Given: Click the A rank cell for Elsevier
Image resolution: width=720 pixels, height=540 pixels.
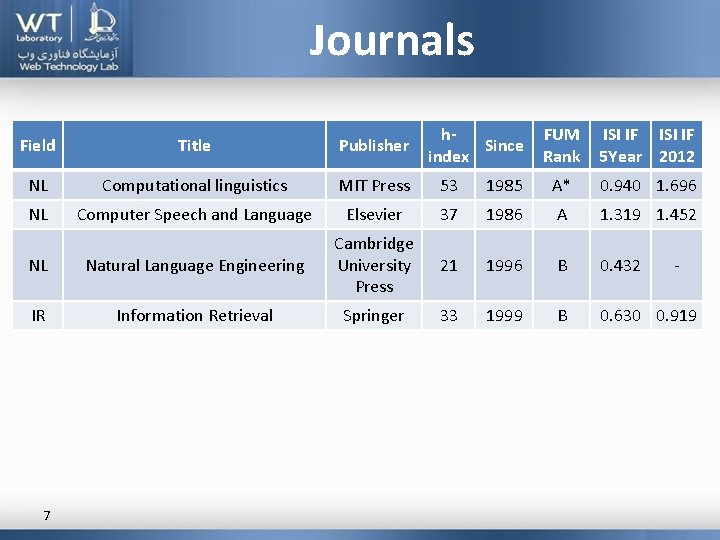Looking at the screenshot, I should coord(561,214).
